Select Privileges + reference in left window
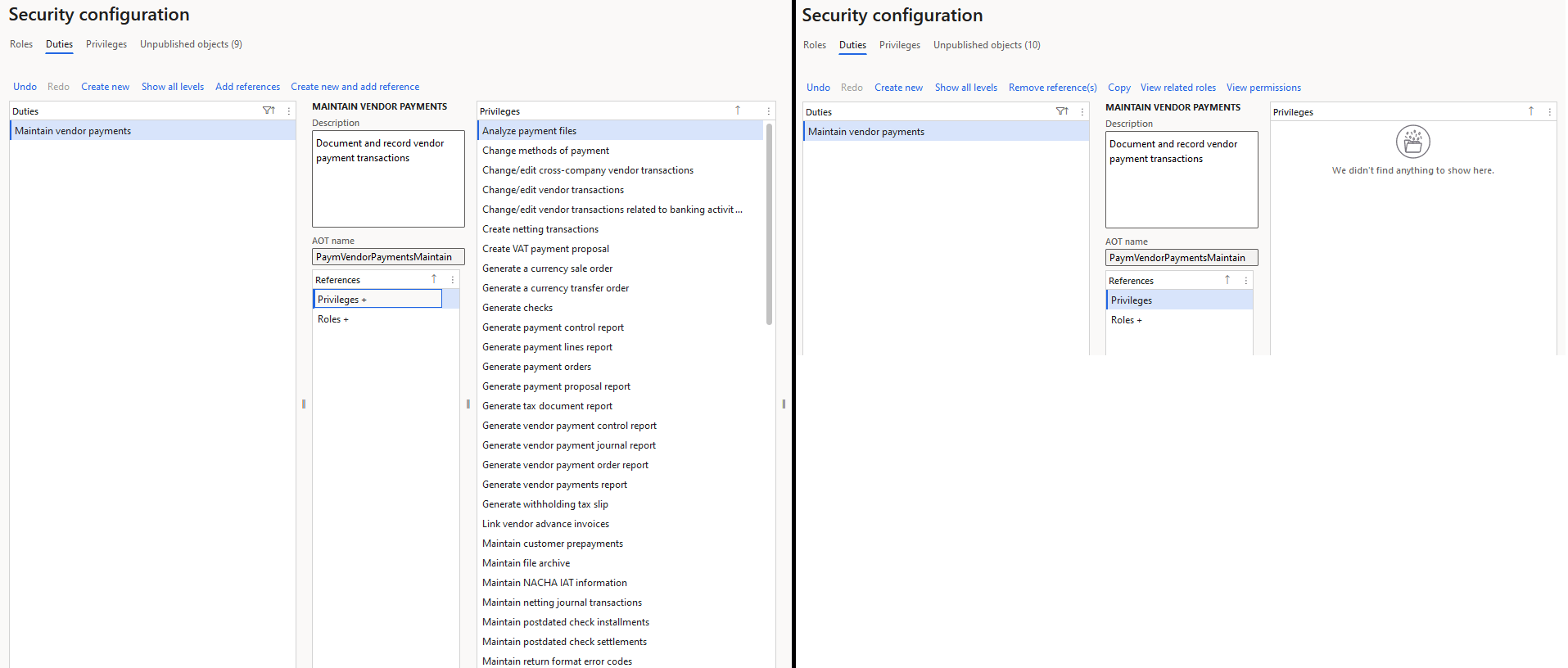Image resolution: width=1568 pixels, height=668 pixels. click(x=377, y=300)
